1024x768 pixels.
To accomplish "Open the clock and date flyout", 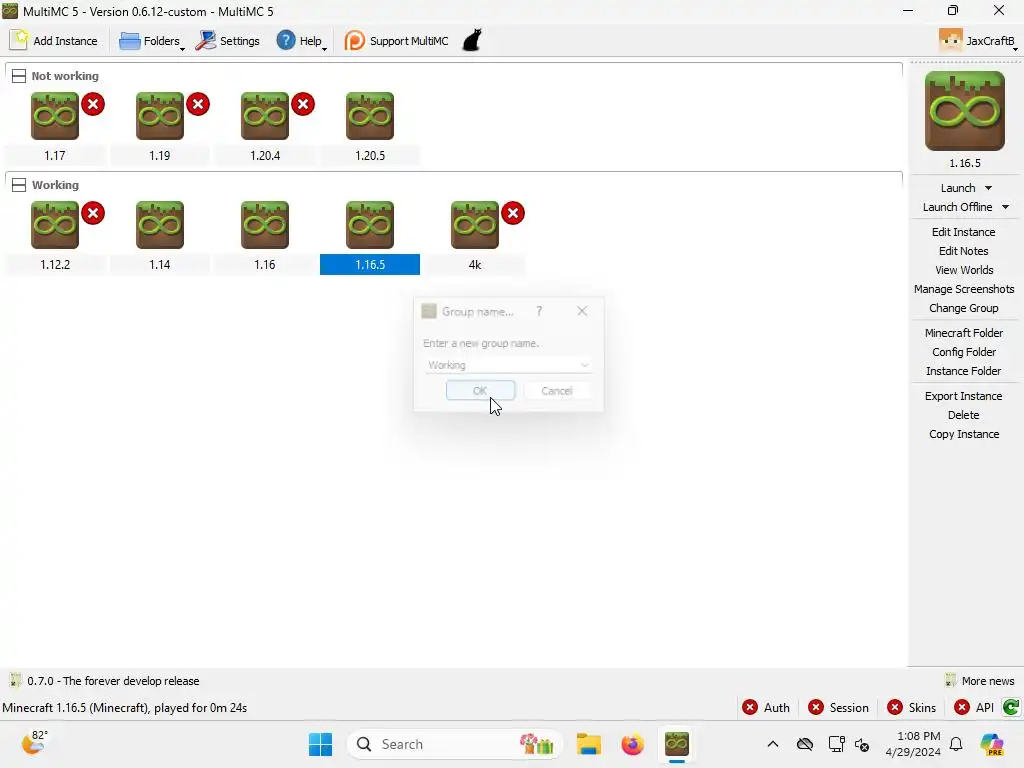I will [913, 744].
